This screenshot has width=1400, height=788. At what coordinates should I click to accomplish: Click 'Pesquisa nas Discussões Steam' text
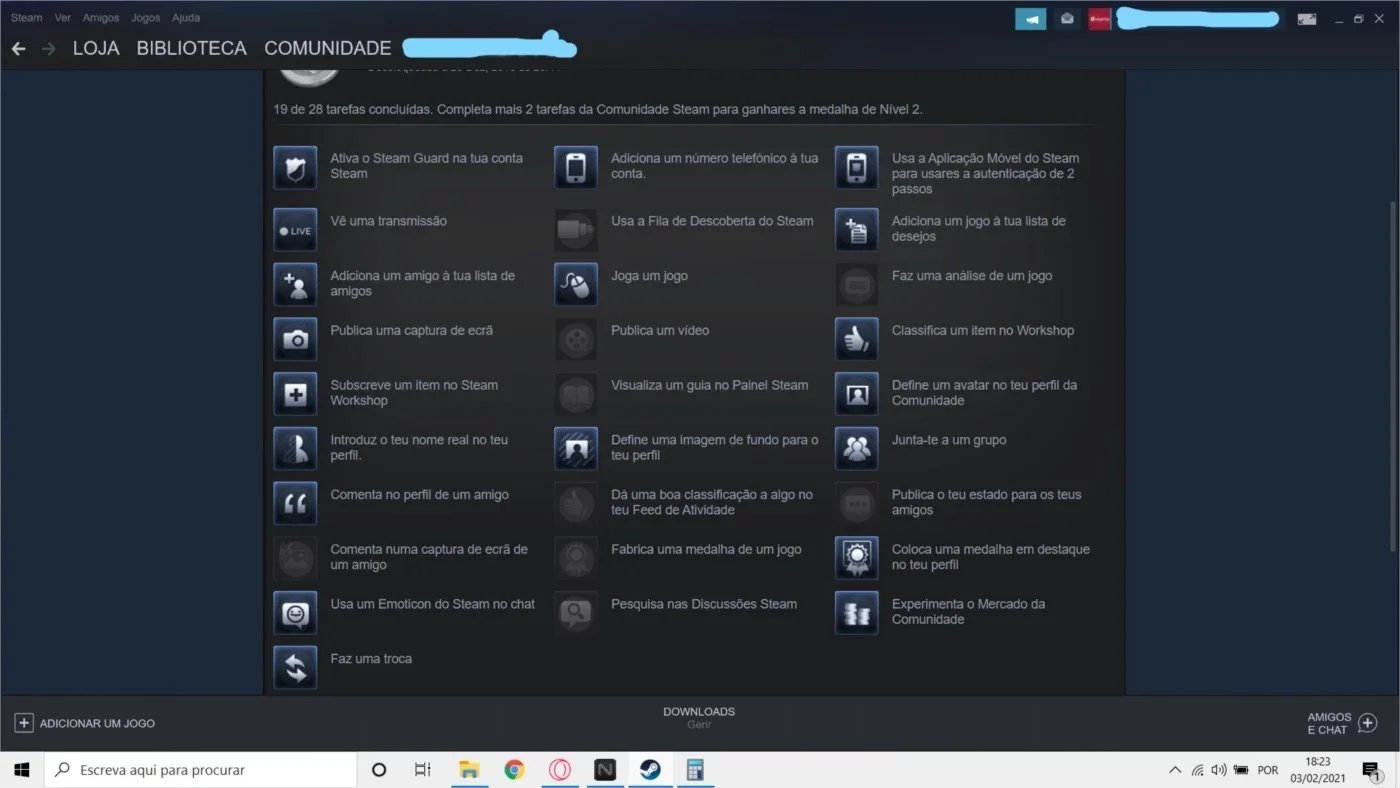(x=704, y=604)
